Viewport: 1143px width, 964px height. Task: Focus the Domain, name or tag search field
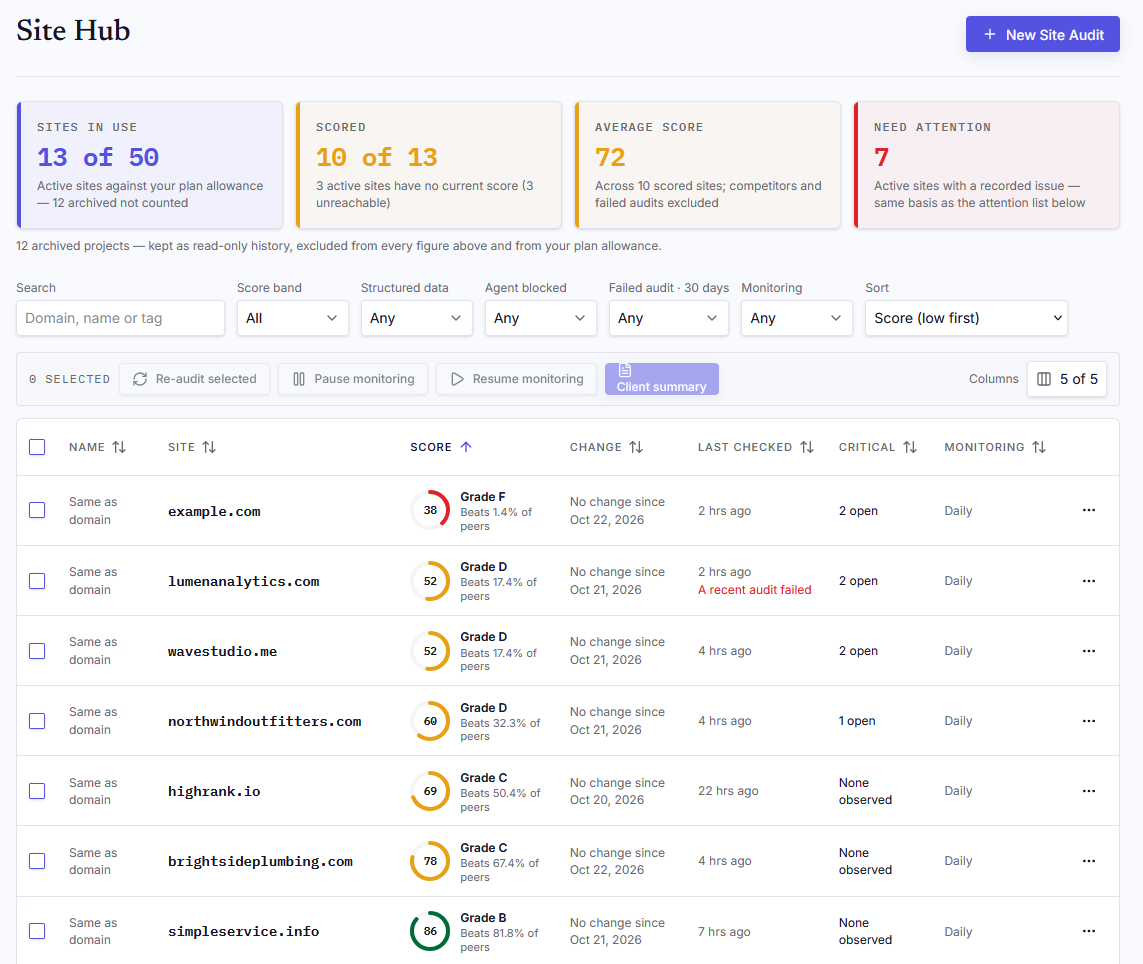tap(120, 318)
